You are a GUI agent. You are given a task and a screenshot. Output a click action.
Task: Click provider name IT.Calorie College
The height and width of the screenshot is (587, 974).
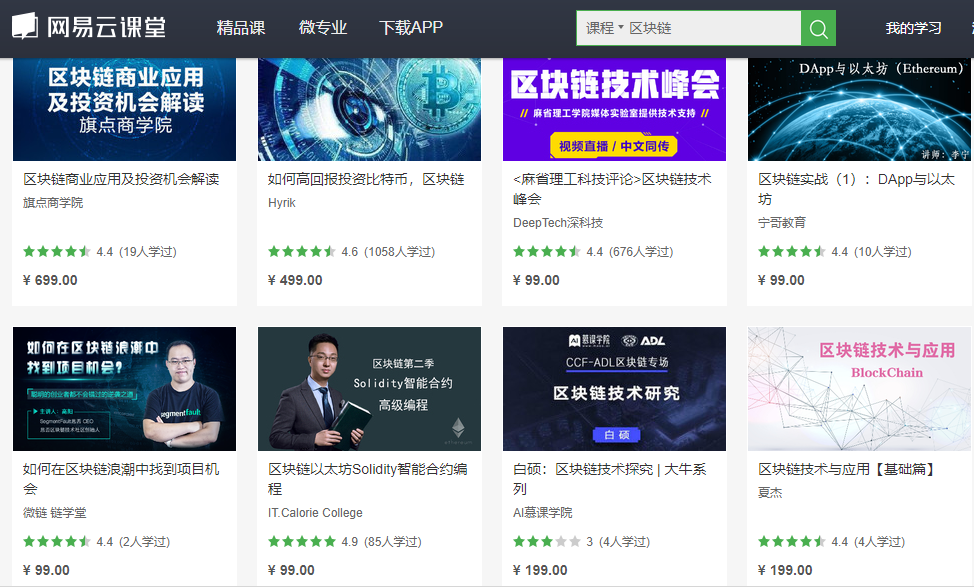(315, 512)
